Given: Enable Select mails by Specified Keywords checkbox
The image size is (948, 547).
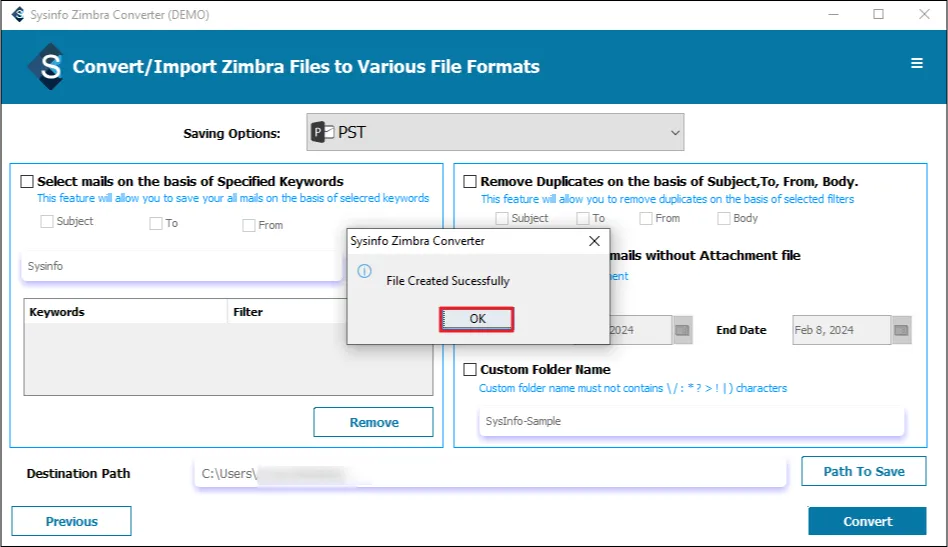Looking at the screenshot, I should pyautogui.click(x=27, y=182).
